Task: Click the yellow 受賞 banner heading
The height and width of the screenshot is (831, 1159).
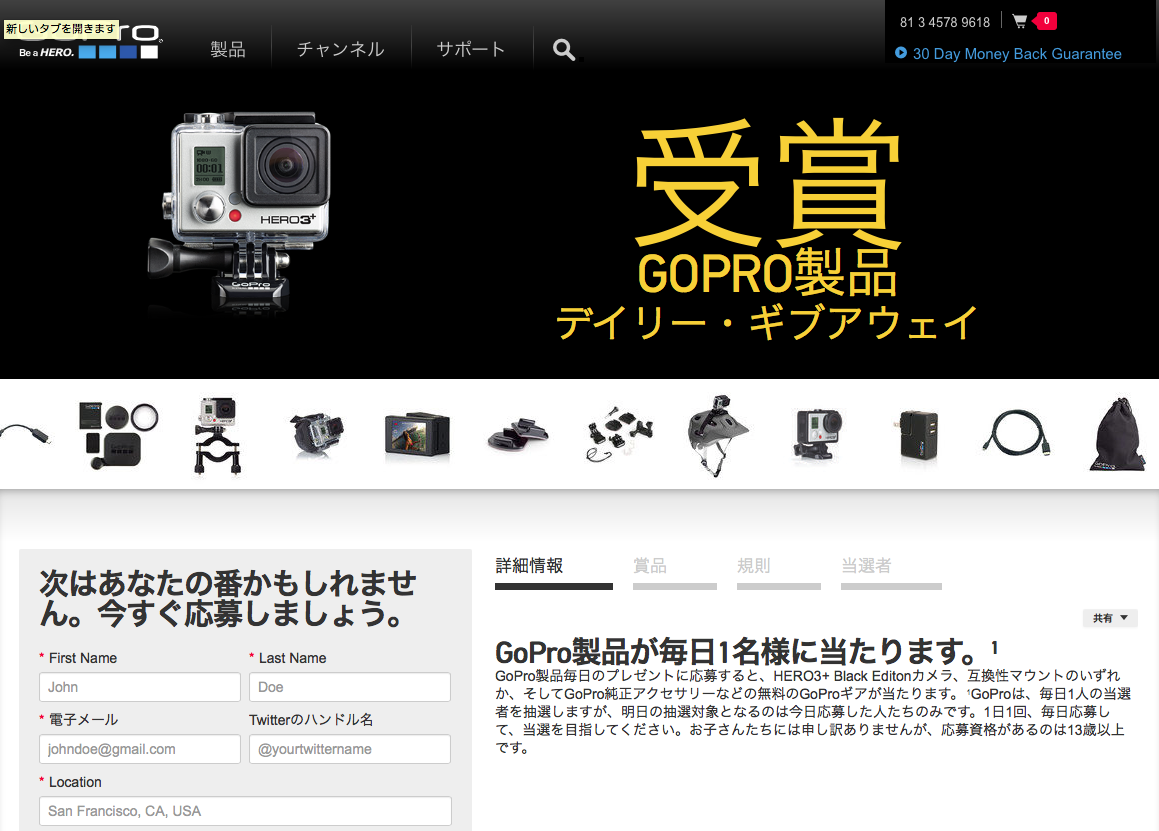Action: [x=767, y=183]
